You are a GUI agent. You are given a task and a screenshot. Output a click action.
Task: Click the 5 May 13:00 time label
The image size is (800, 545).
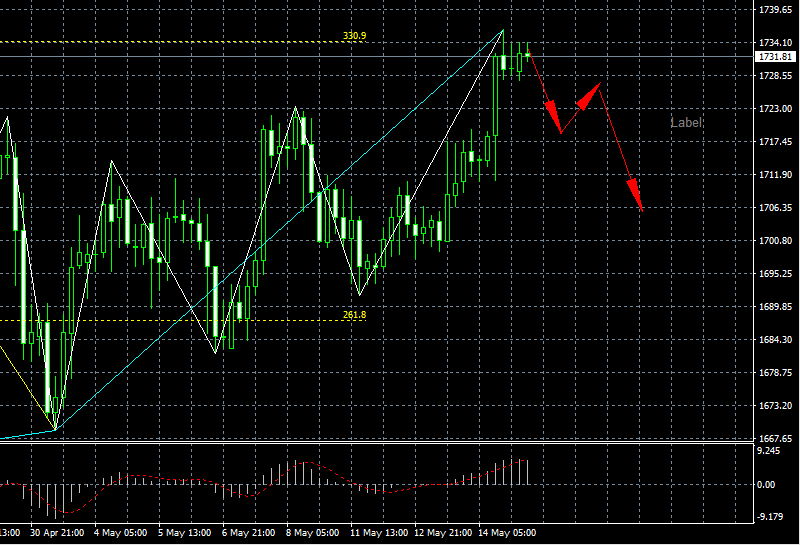(184, 533)
